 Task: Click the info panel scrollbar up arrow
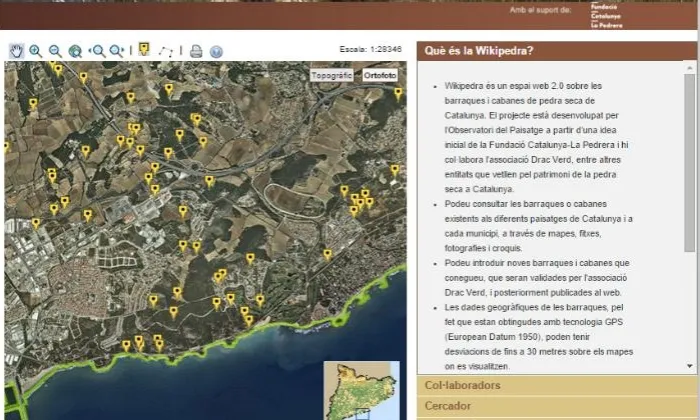tap(690, 68)
